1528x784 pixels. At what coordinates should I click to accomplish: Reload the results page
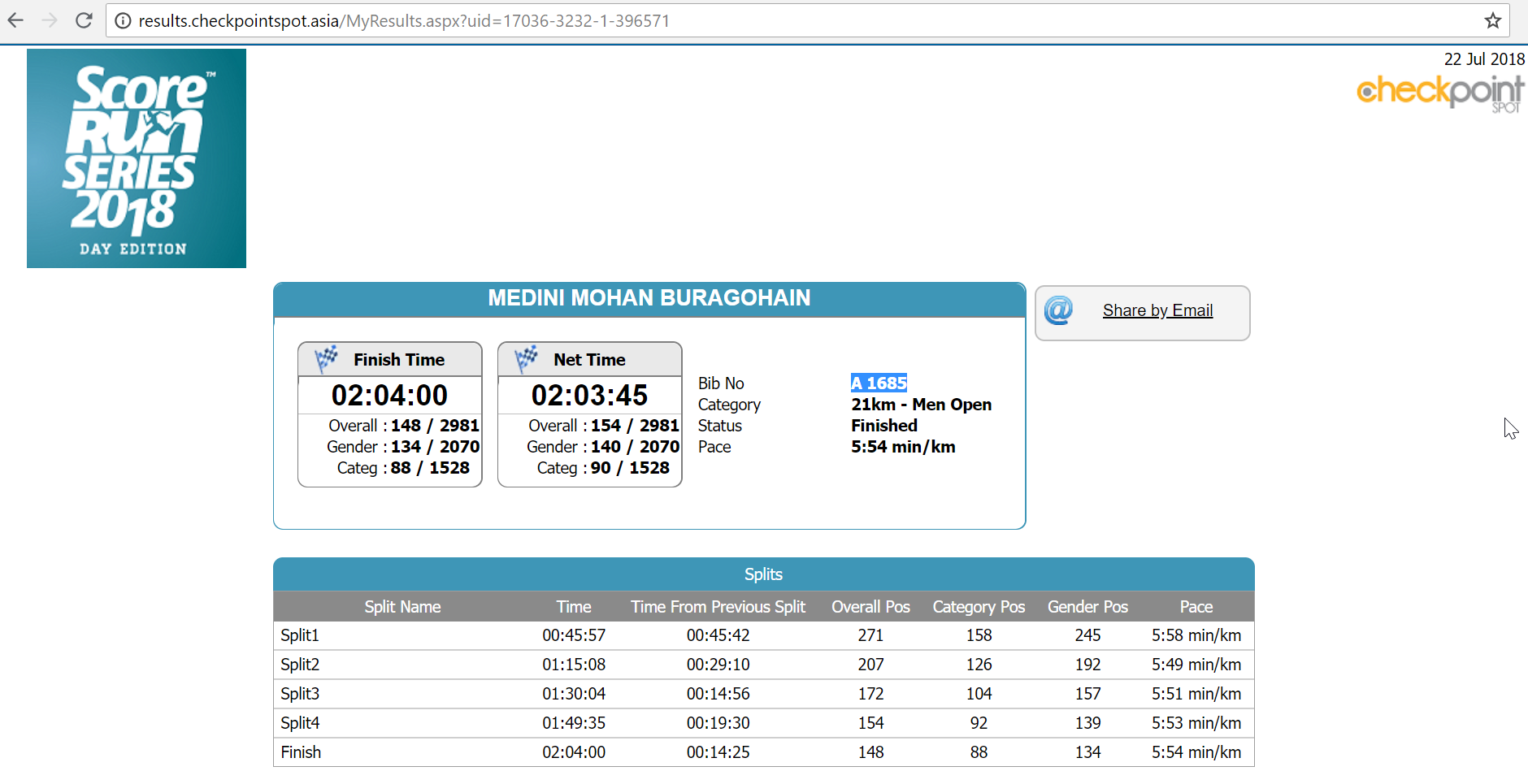tap(84, 20)
